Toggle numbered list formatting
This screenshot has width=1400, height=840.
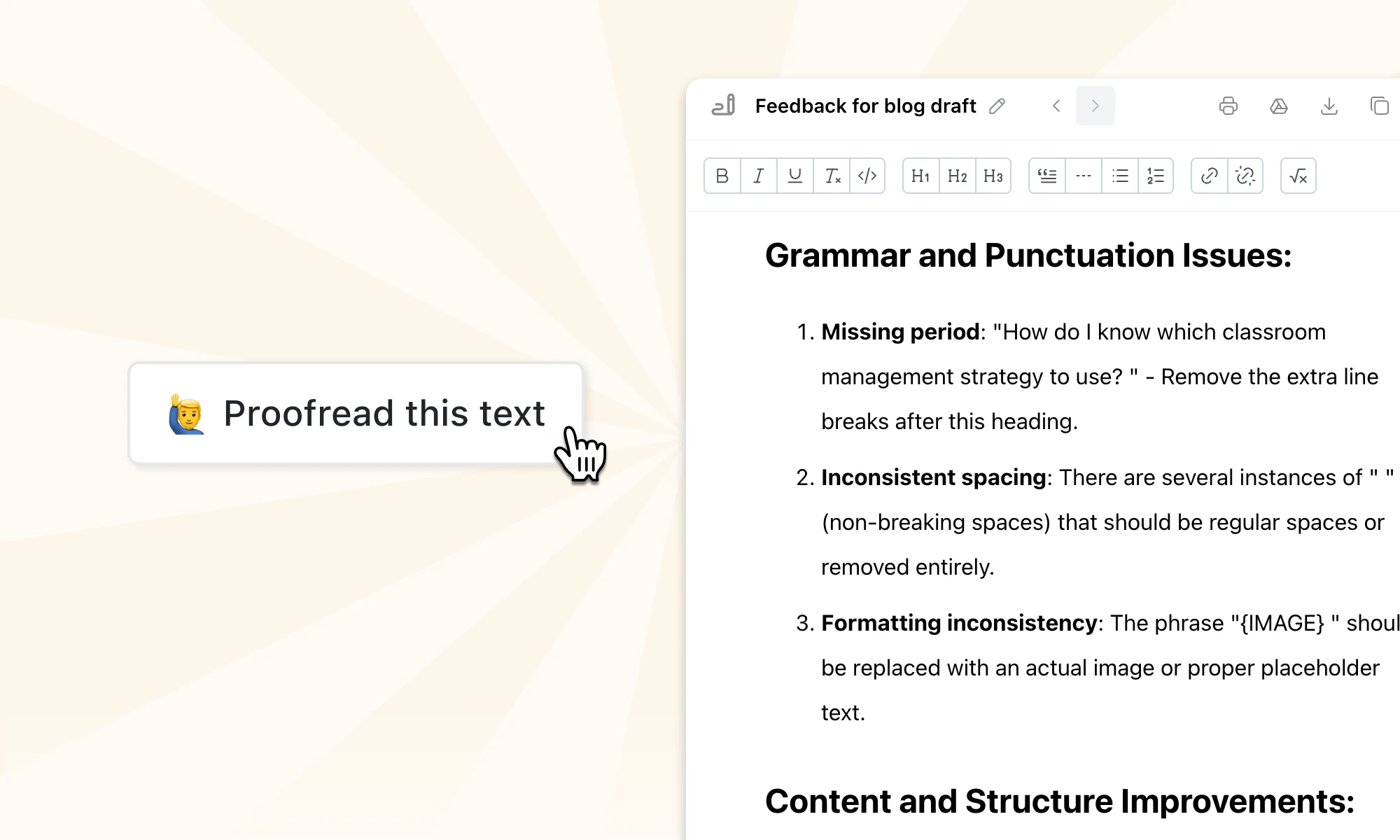pyautogui.click(x=1156, y=176)
